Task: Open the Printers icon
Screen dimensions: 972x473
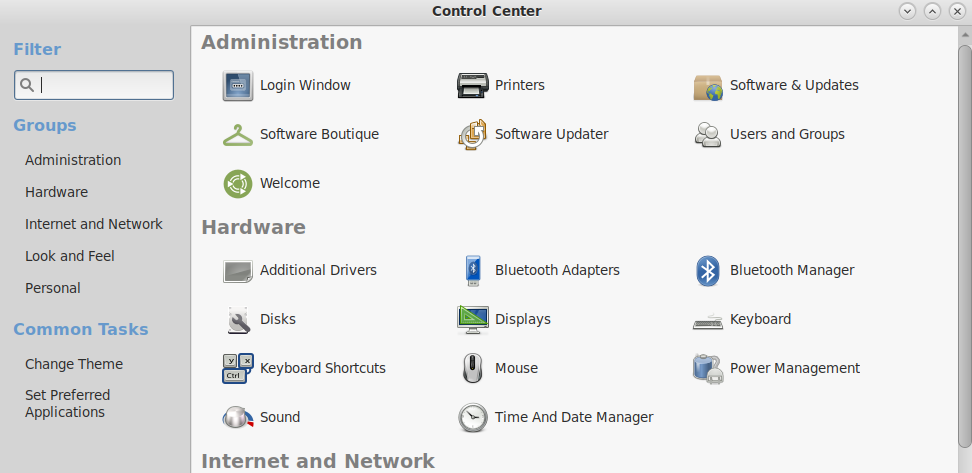Action: pos(472,86)
